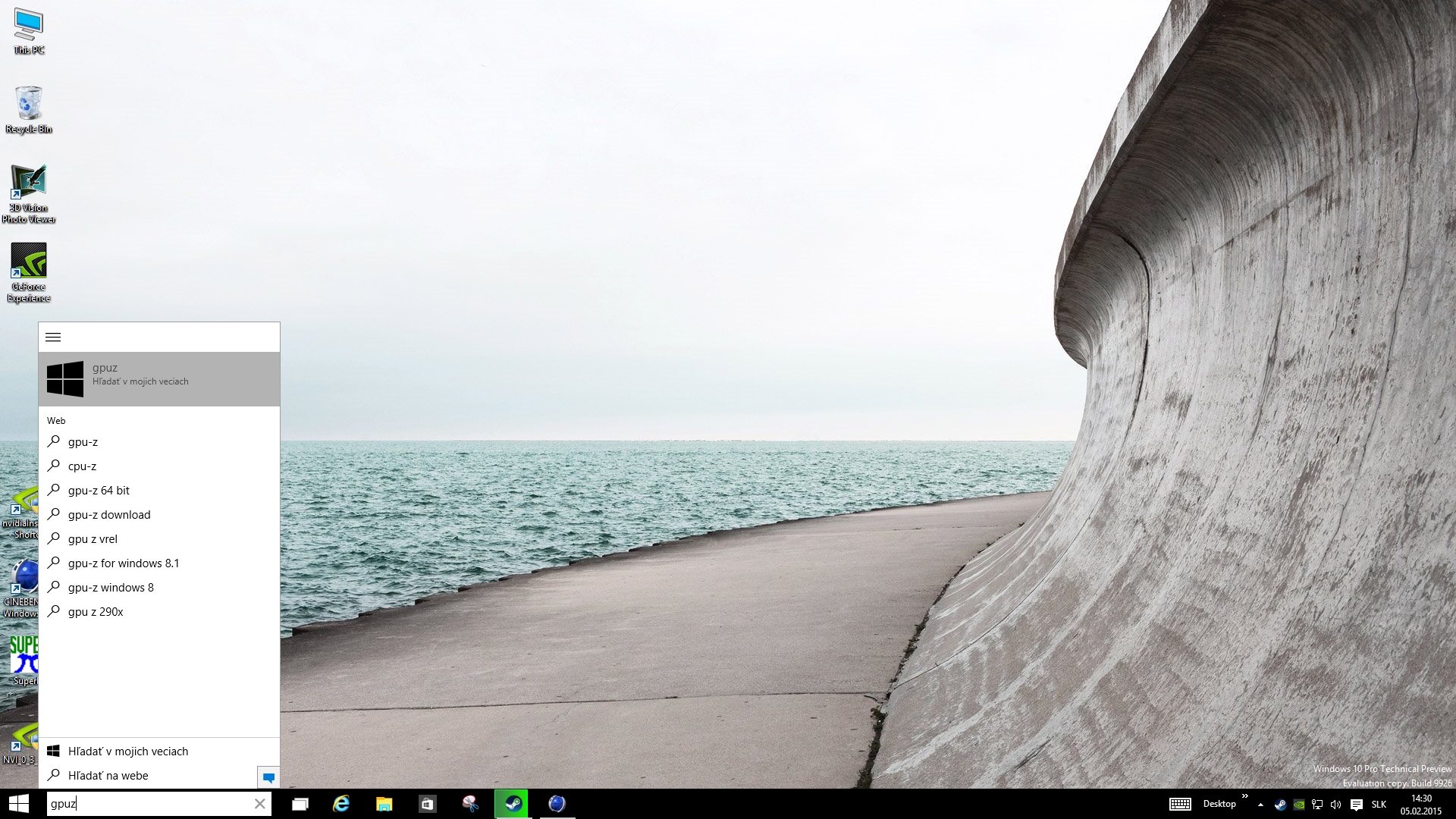Select the gpu-z download suggestion

pyautogui.click(x=159, y=515)
